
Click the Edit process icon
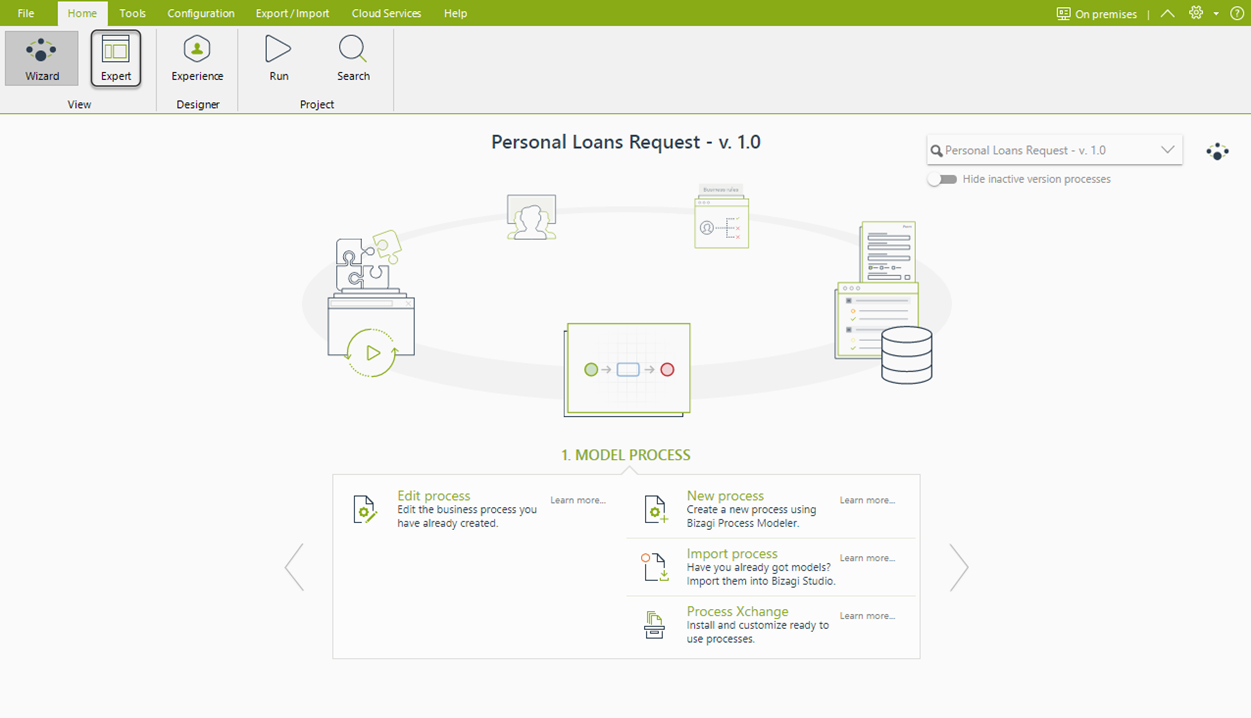[x=365, y=510]
